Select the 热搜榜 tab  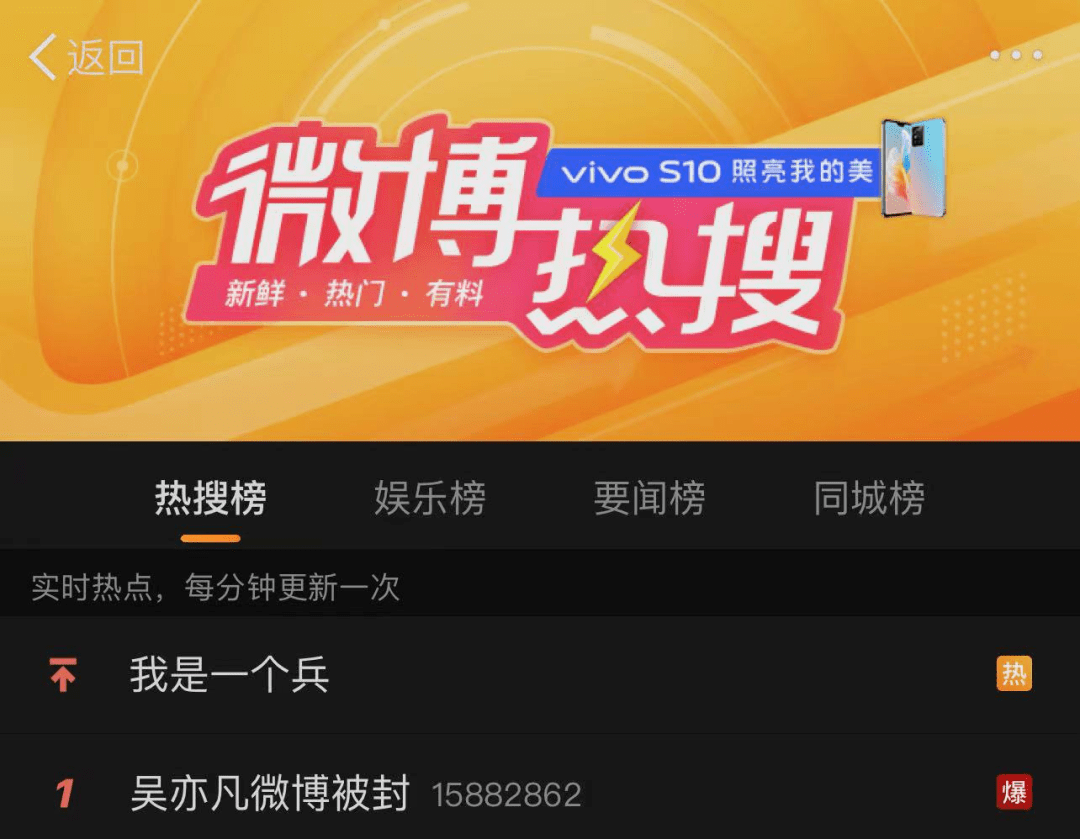coord(211,498)
